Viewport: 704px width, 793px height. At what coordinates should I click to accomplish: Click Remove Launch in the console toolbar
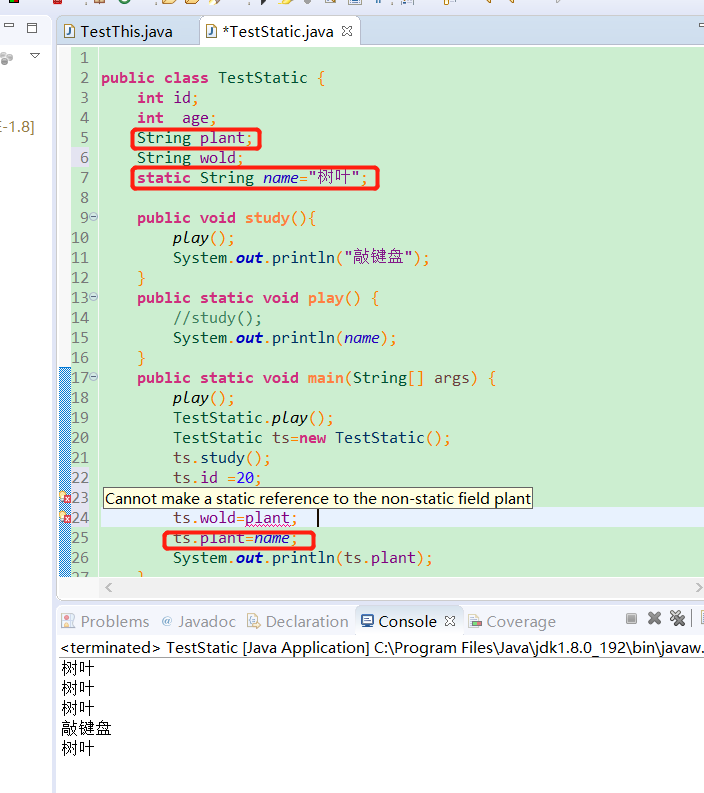point(654,618)
